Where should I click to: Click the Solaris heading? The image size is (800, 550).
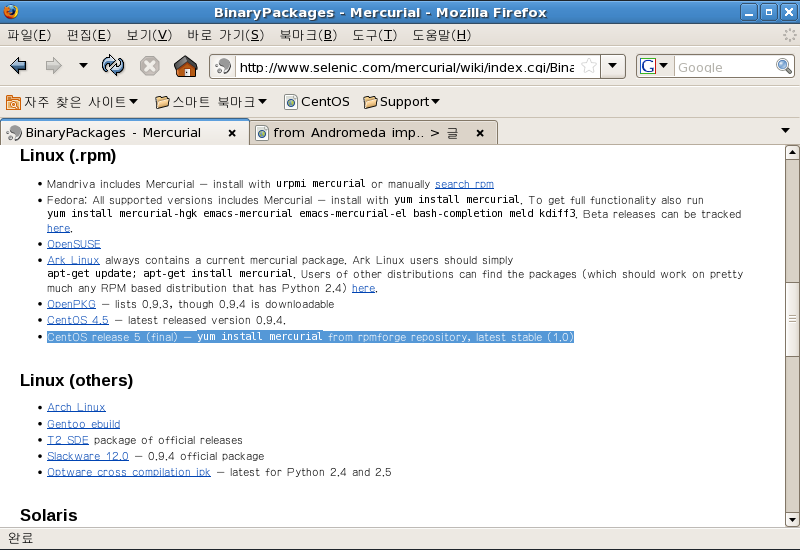(x=49, y=515)
